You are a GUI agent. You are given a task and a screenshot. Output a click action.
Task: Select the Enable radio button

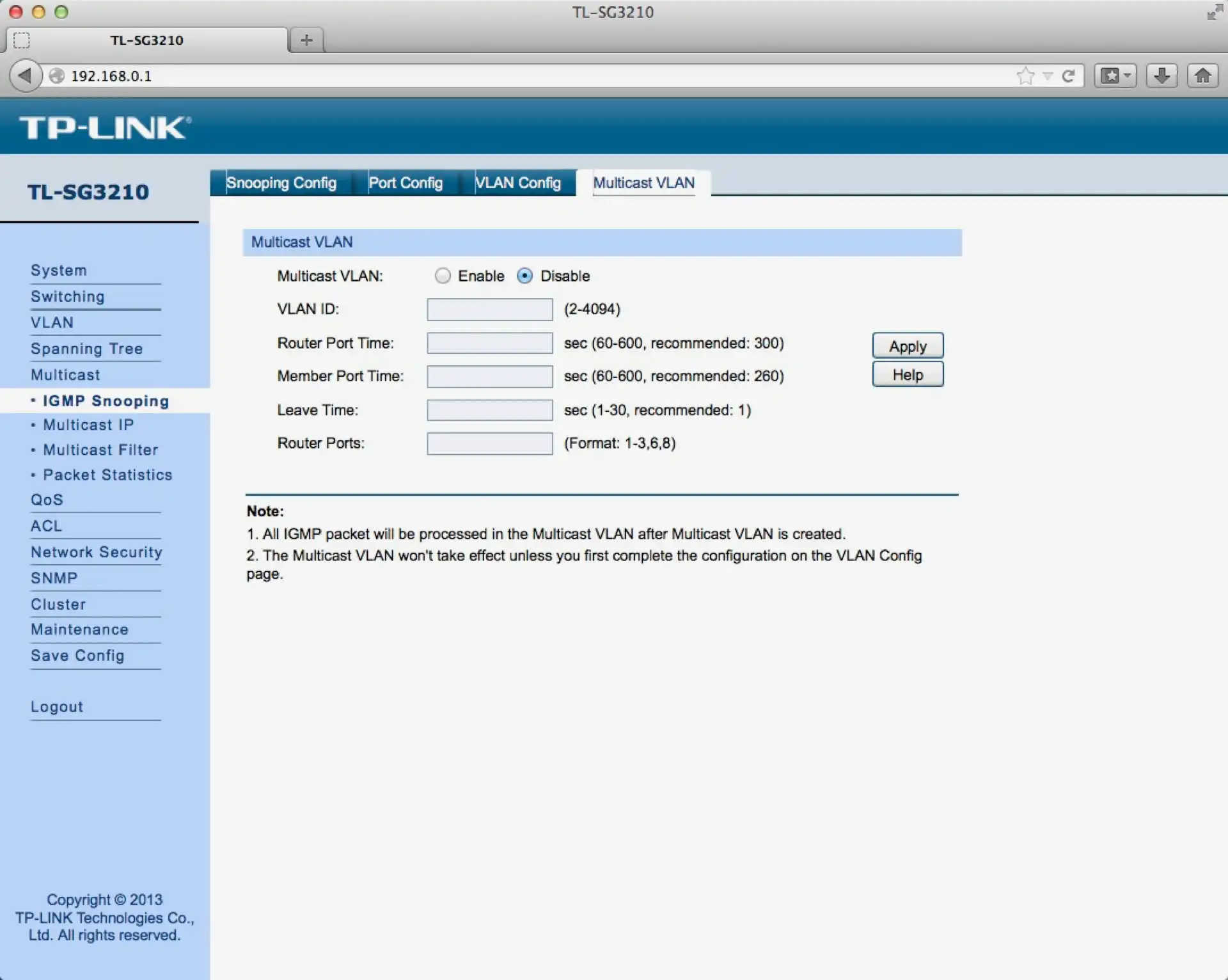coord(443,276)
